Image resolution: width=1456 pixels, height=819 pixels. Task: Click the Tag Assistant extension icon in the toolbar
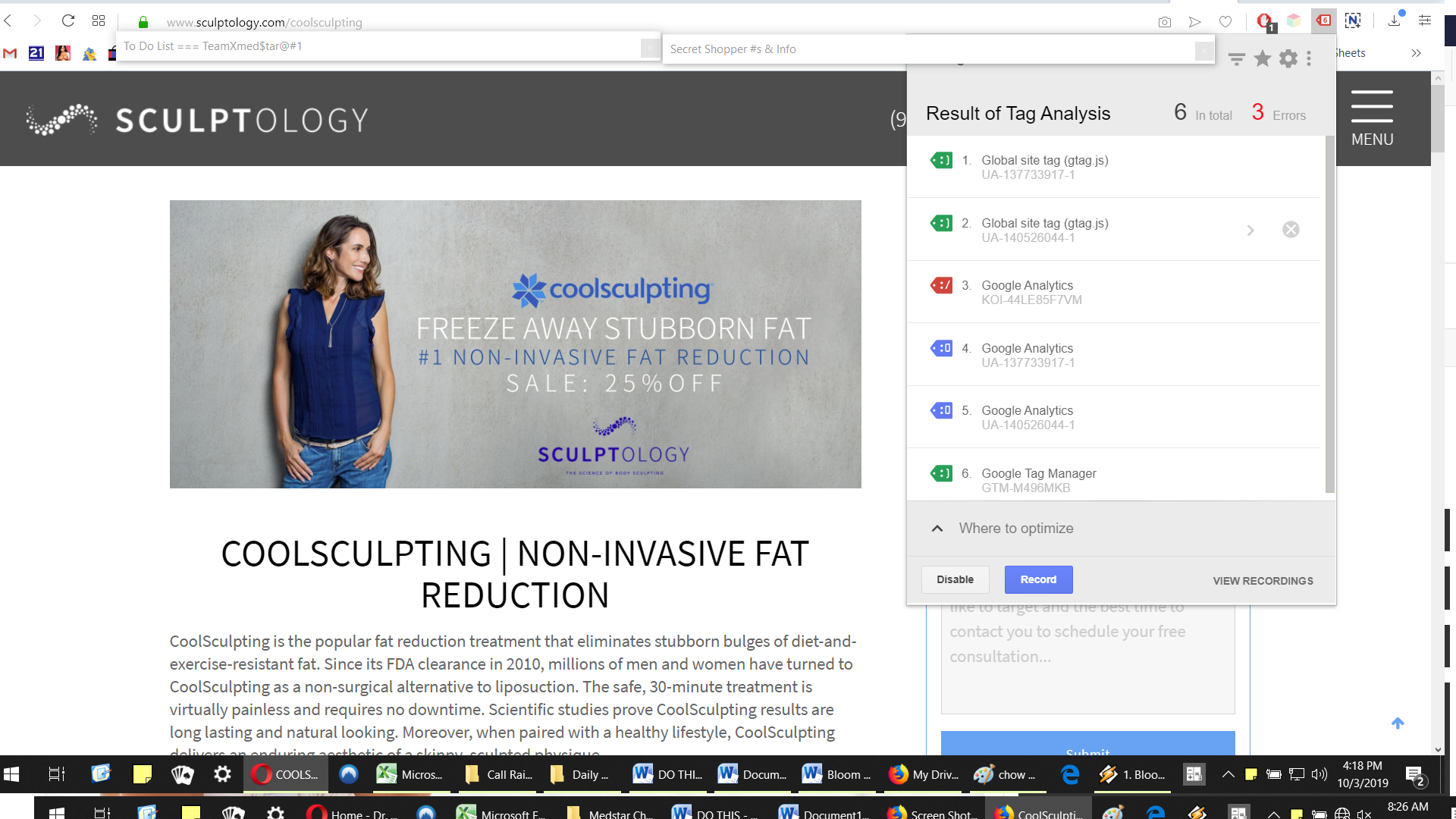[1323, 21]
